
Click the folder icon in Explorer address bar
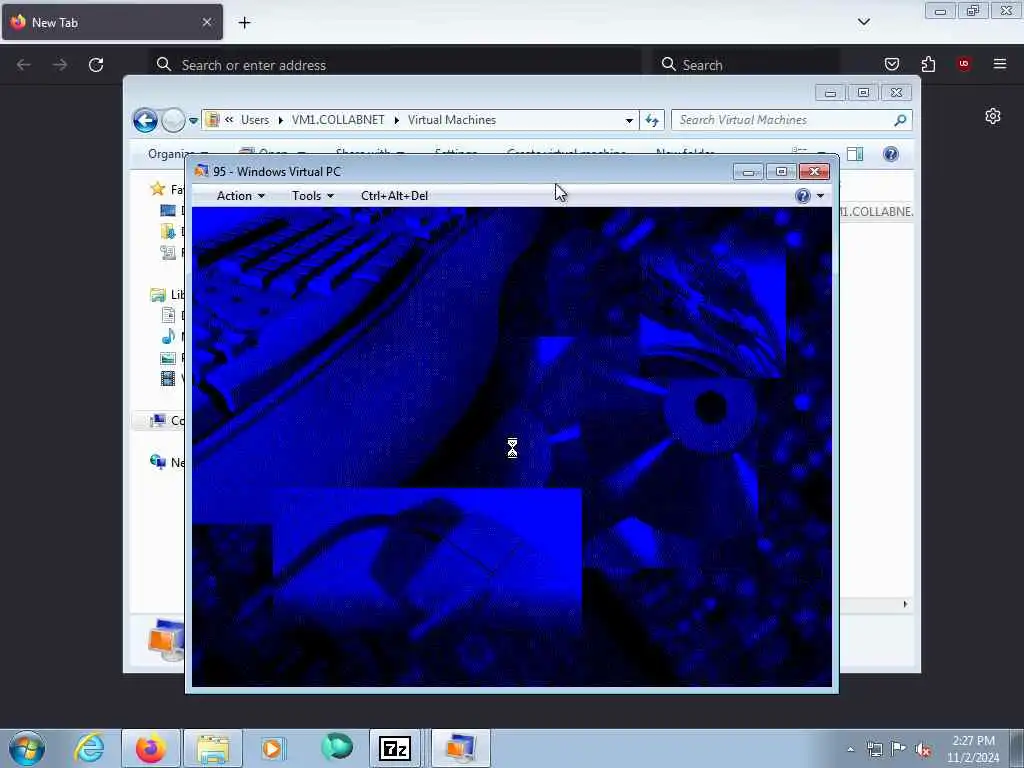212,120
